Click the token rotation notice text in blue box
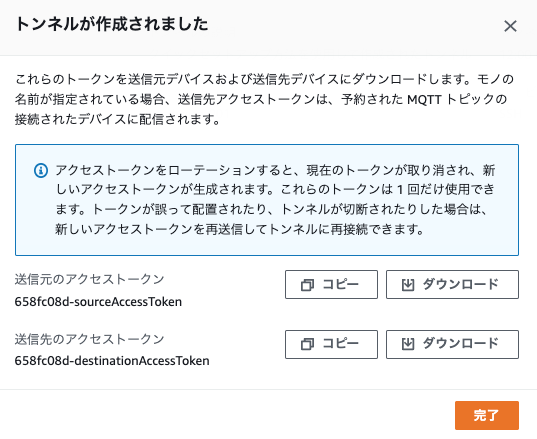Image resolution: width=537 pixels, height=439 pixels. click(275, 199)
